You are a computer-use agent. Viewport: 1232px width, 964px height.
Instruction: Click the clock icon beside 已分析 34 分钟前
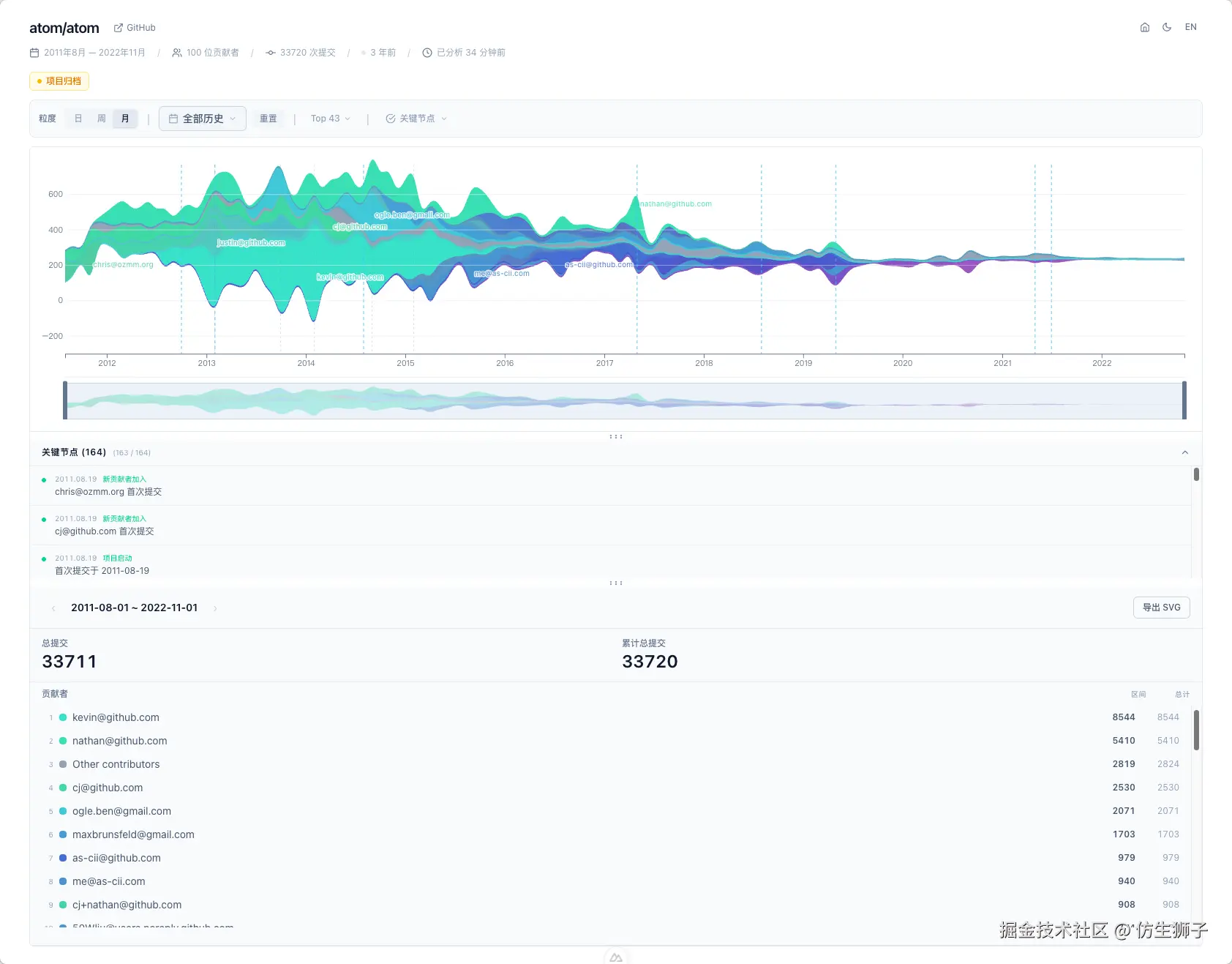pos(427,53)
